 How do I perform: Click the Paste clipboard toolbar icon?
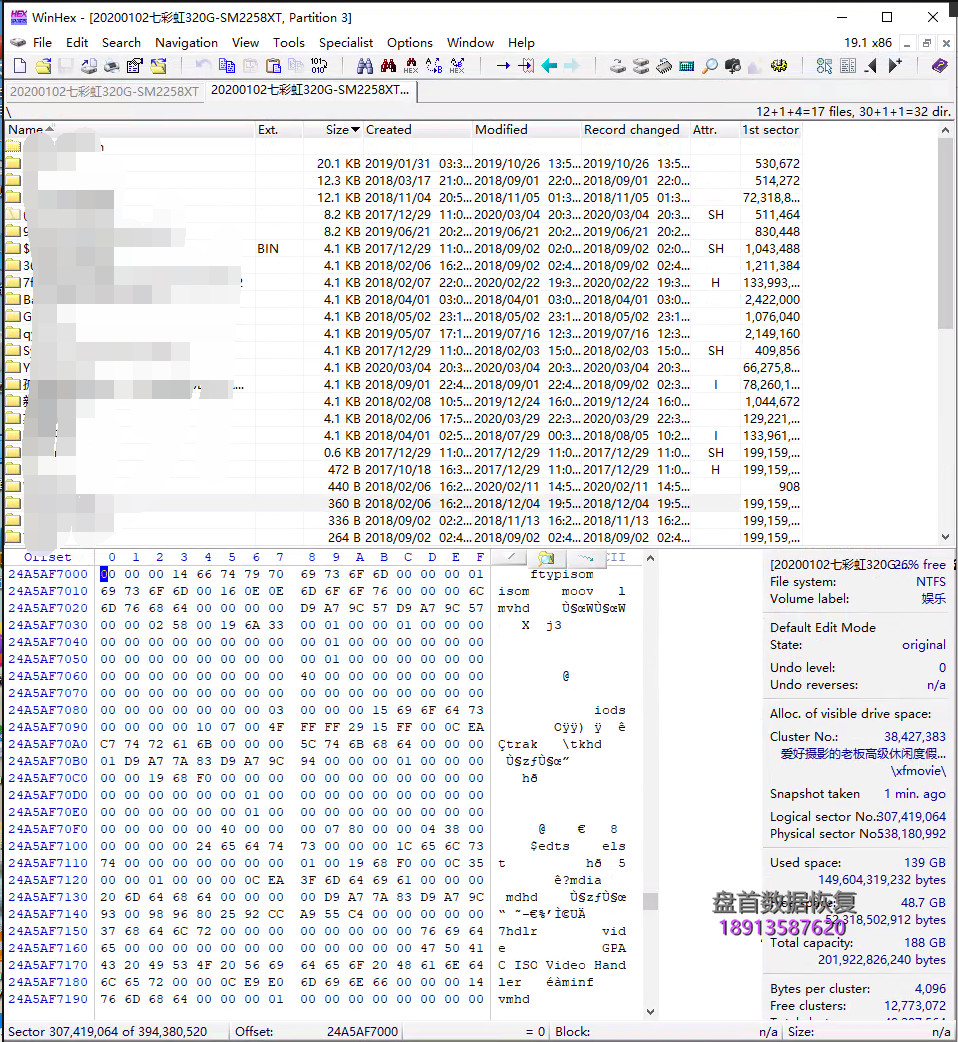coord(273,66)
